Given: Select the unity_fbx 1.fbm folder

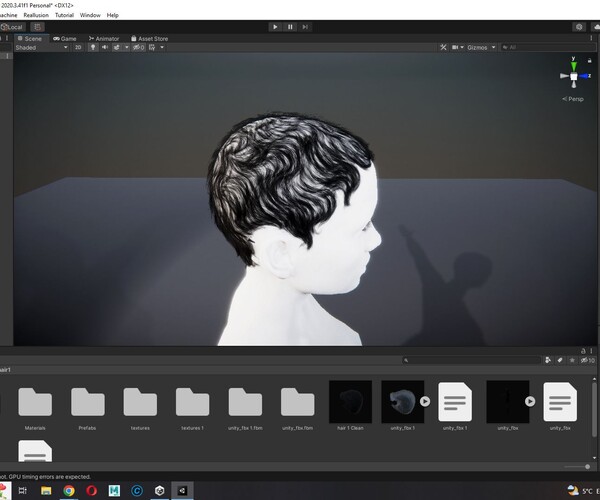Looking at the screenshot, I should click(x=245, y=402).
